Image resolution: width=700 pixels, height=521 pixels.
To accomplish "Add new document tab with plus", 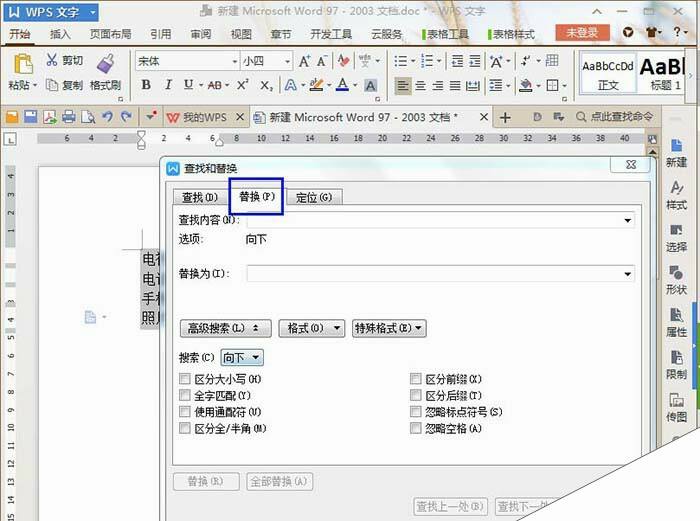I will pos(505,117).
